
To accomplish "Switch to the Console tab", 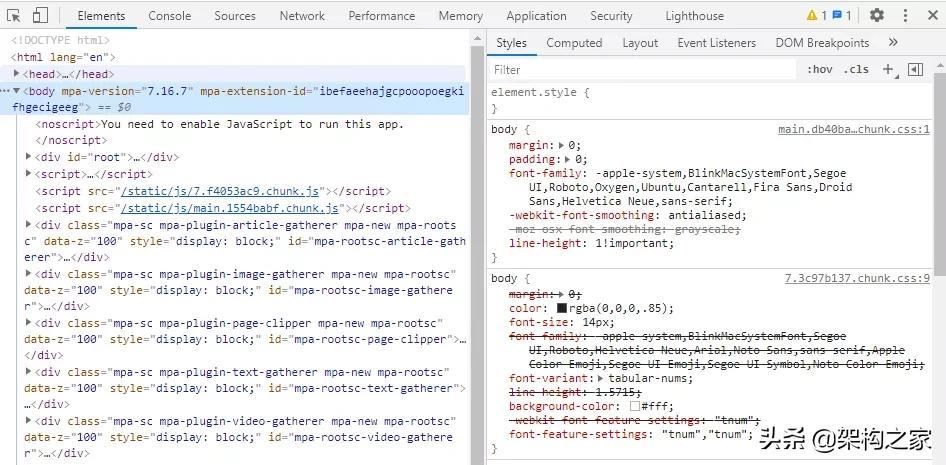I will (x=170, y=15).
